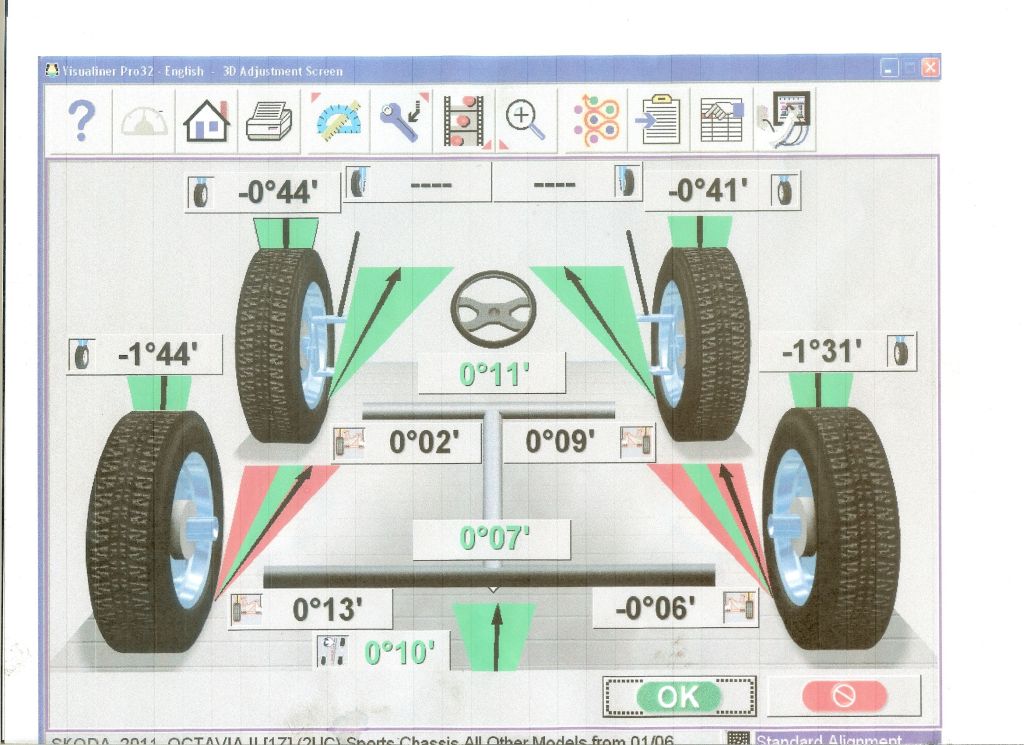Select rear right toe value -0°06'
This screenshot has height=745, width=1024.
[x=655, y=608]
